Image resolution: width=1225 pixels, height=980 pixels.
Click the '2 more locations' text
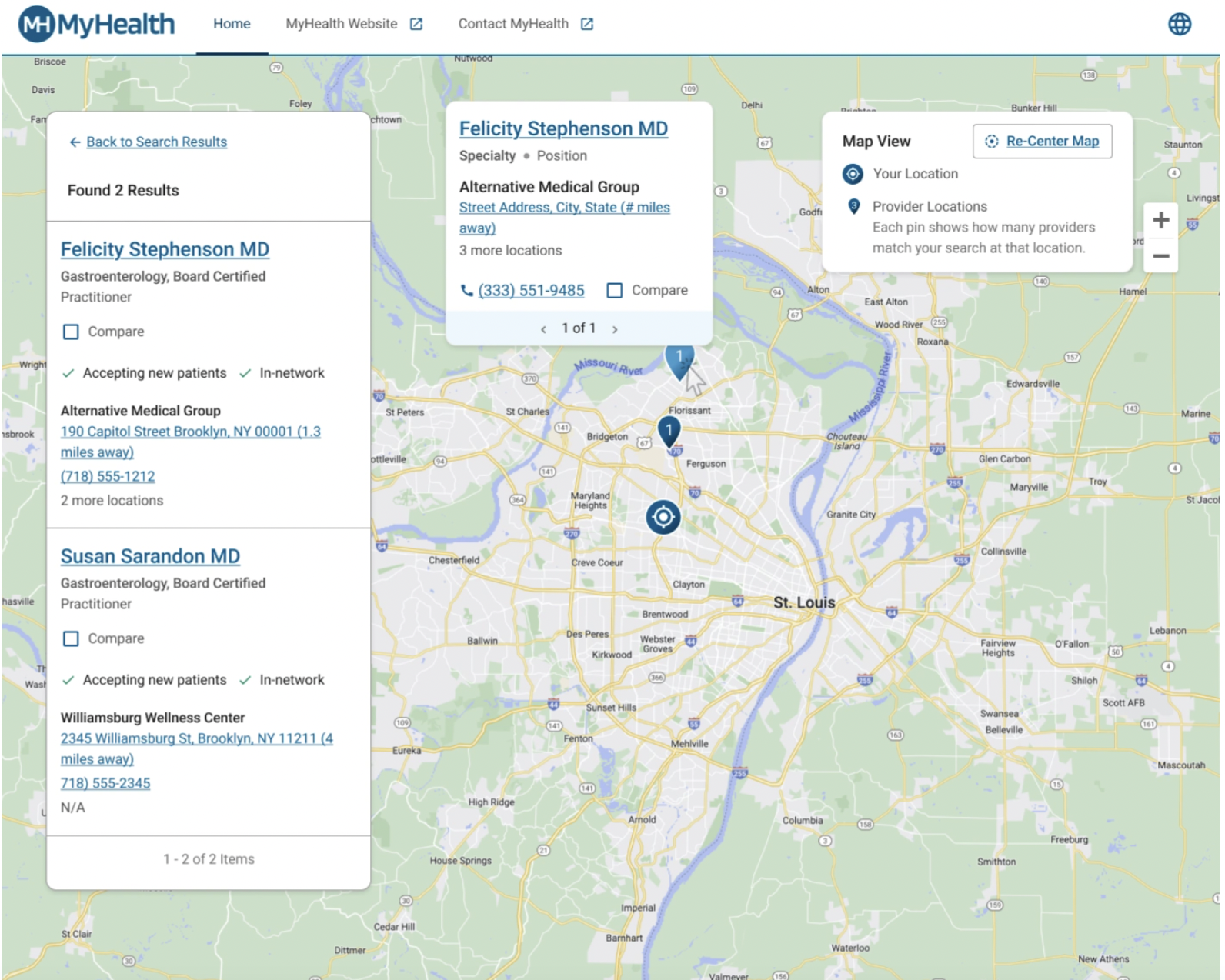112,501
